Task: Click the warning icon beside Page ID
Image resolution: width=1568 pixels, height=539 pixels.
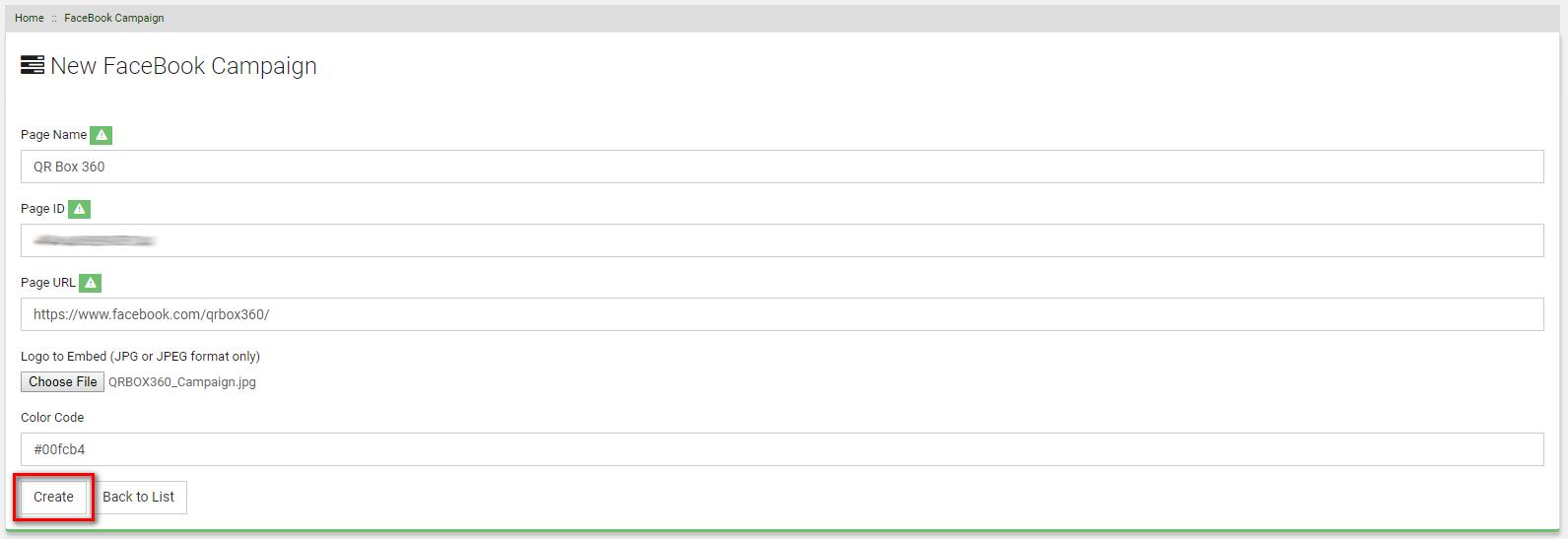Action: tap(79, 209)
